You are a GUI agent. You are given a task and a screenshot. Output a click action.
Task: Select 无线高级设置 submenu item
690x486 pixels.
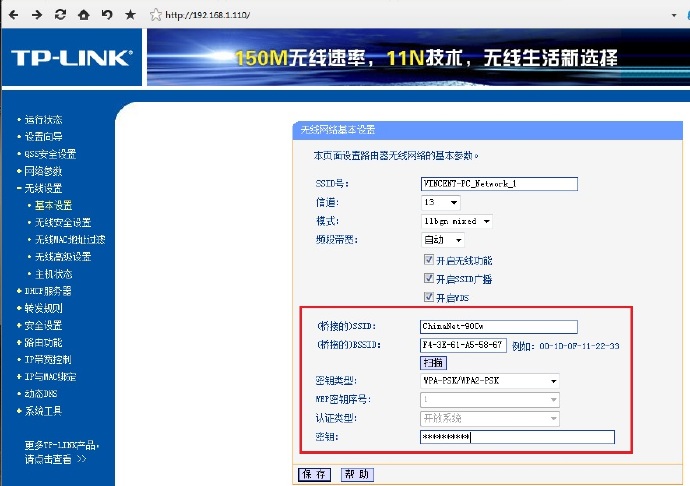pos(63,257)
